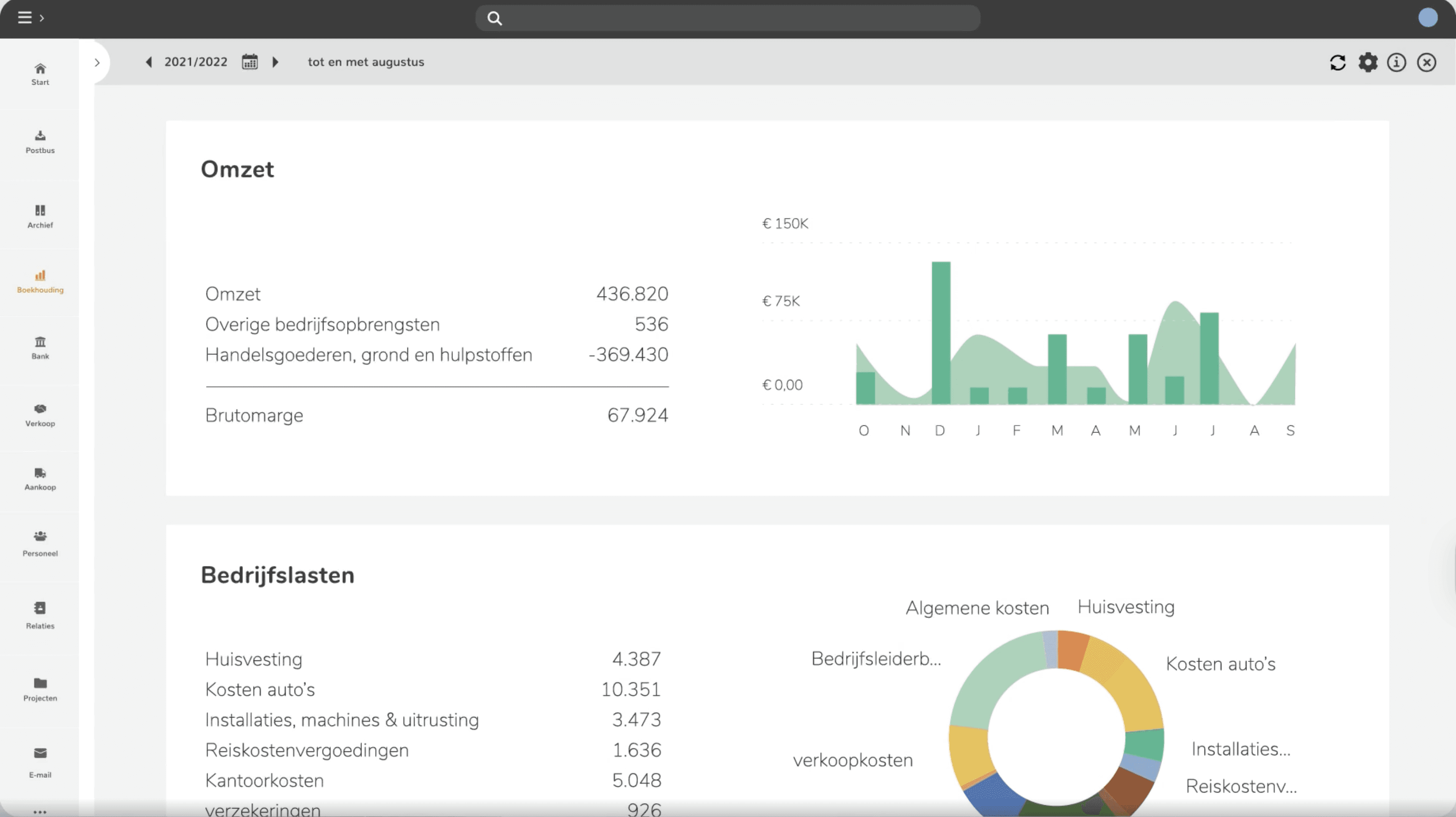Go to next fiscal year arrow
Screen dimensions: 1456x817
[x=275, y=62]
